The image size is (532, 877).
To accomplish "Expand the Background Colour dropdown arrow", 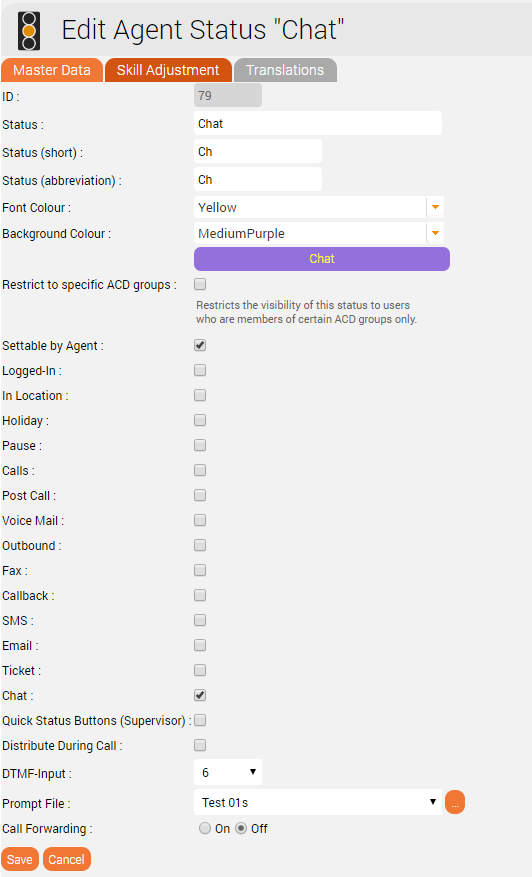I will (x=435, y=233).
